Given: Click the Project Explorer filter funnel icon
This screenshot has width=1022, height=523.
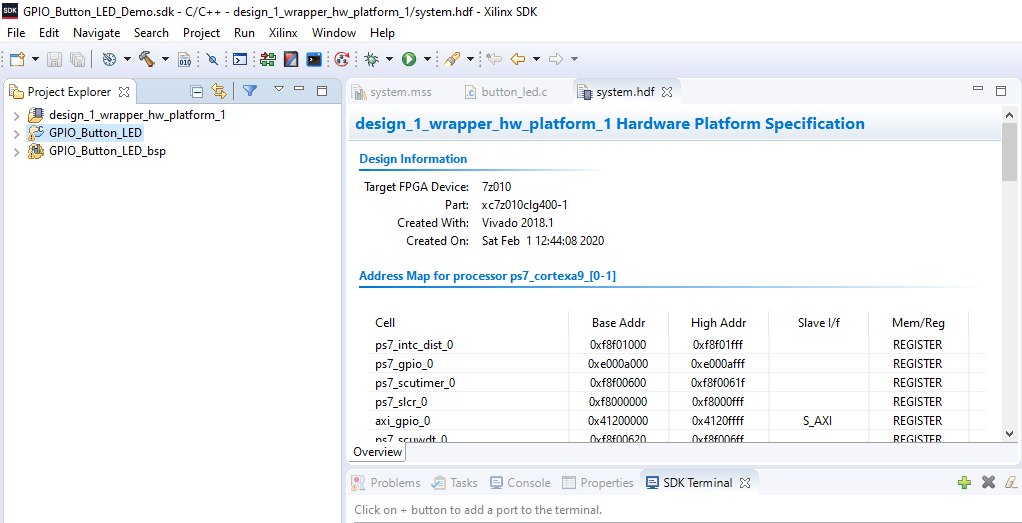Looking at the screenshot, I should tap(248, 91).
